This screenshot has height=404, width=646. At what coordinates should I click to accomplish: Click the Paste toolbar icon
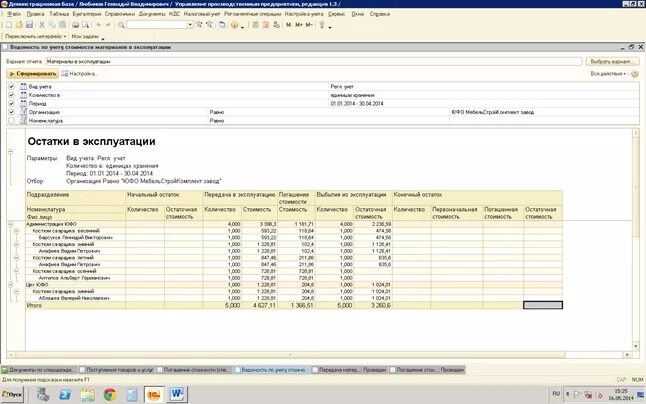pyautogui.click(x=62, y=25)
